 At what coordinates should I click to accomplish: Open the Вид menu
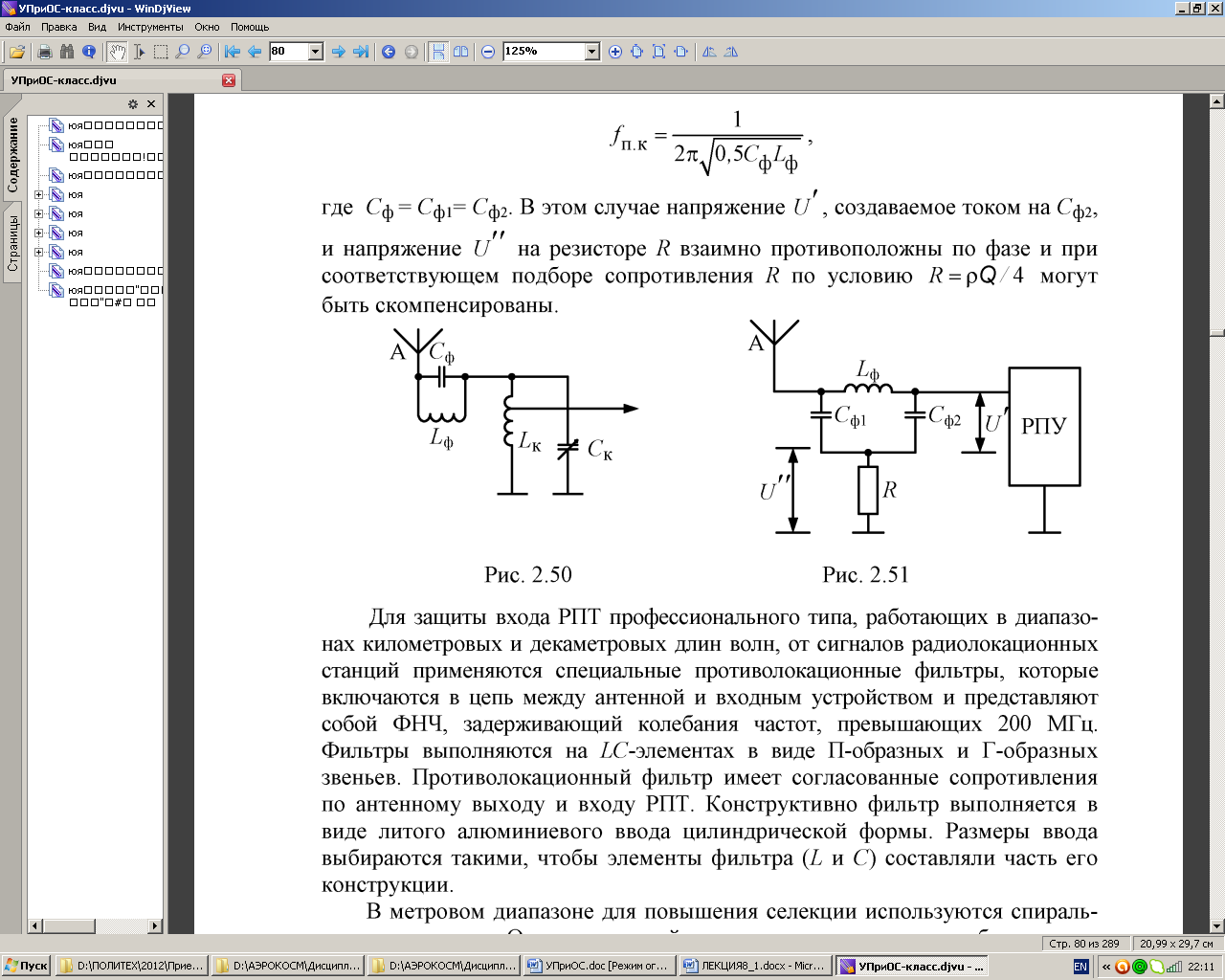(98, 27)
